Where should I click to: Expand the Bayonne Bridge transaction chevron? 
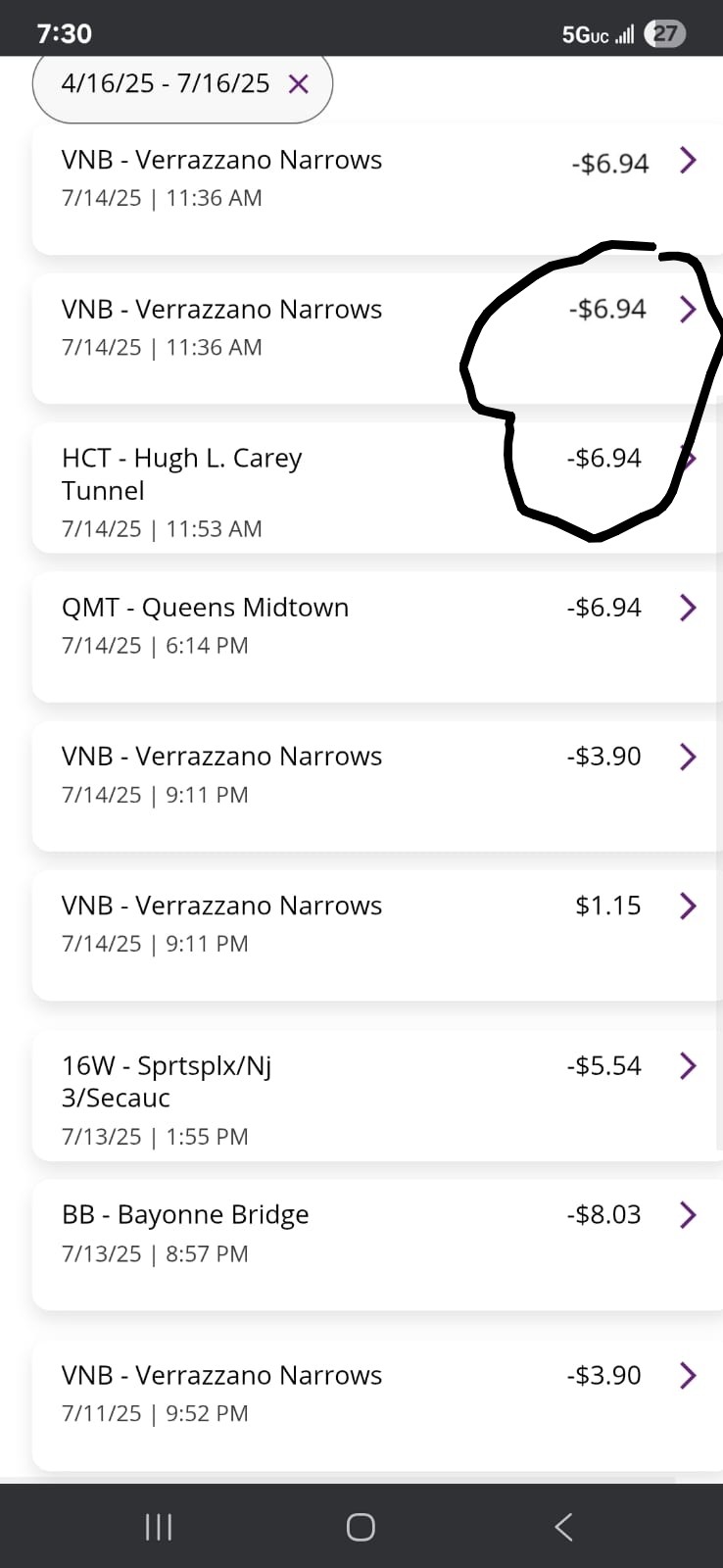tap(688, 1215)
